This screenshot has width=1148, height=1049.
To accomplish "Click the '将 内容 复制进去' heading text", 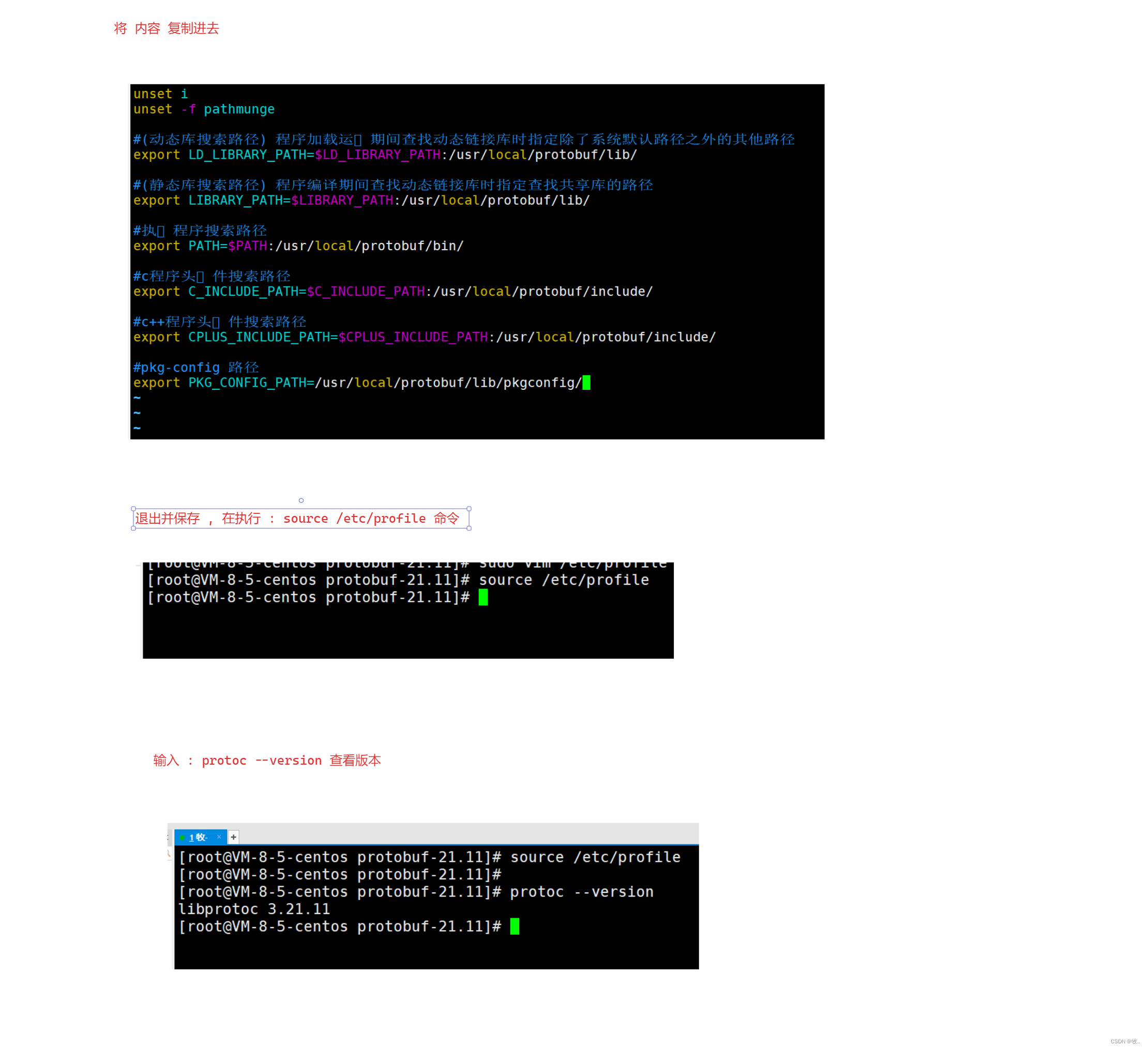I will [x=167, y=28].
